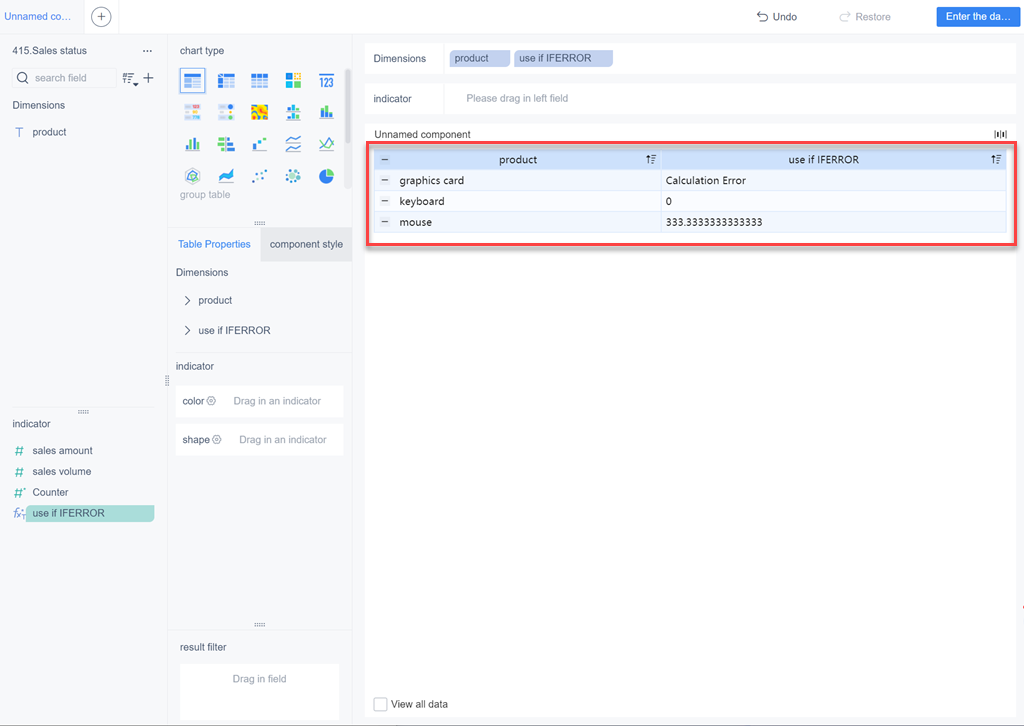The width and height of the screenshot is (1024, 726).
Task: Sort the product column in the table
Action: [651, 159]
